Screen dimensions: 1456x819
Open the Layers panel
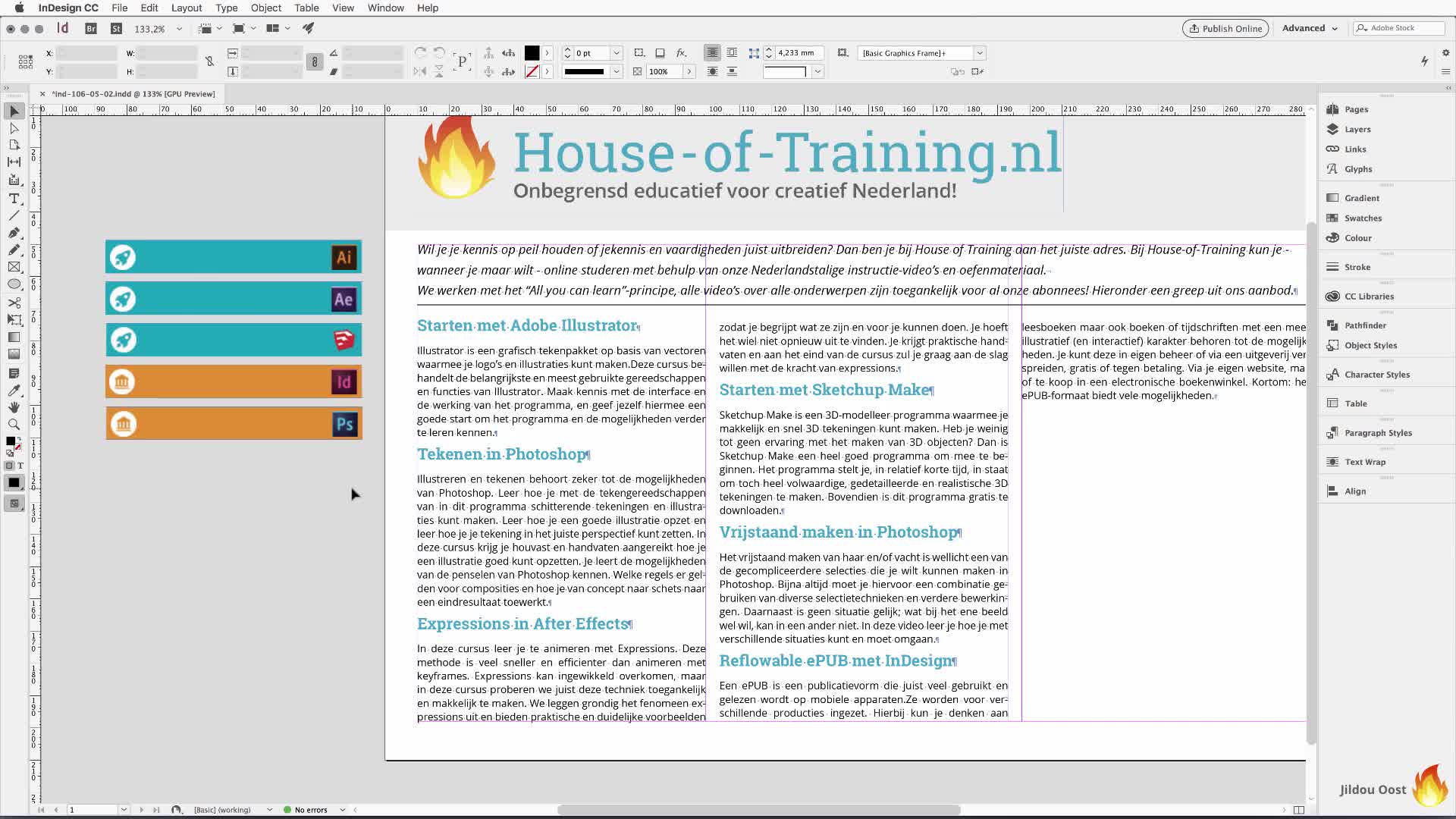tap(1357, 129)
